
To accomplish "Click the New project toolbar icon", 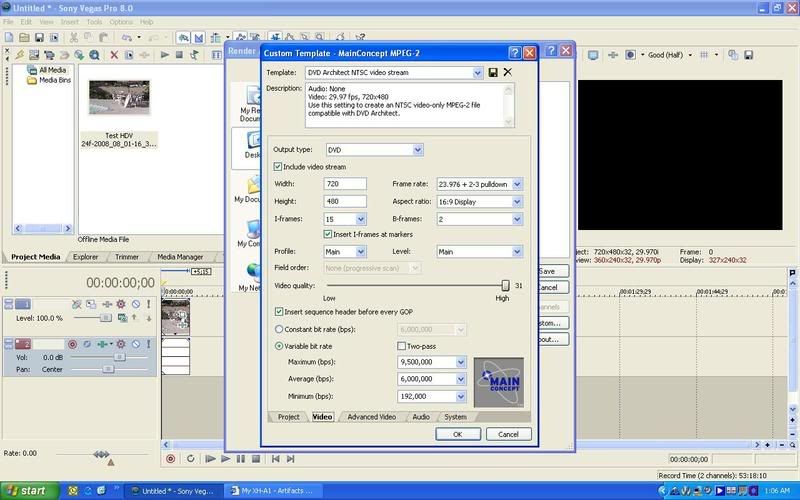I will click(x=9, y=37).
